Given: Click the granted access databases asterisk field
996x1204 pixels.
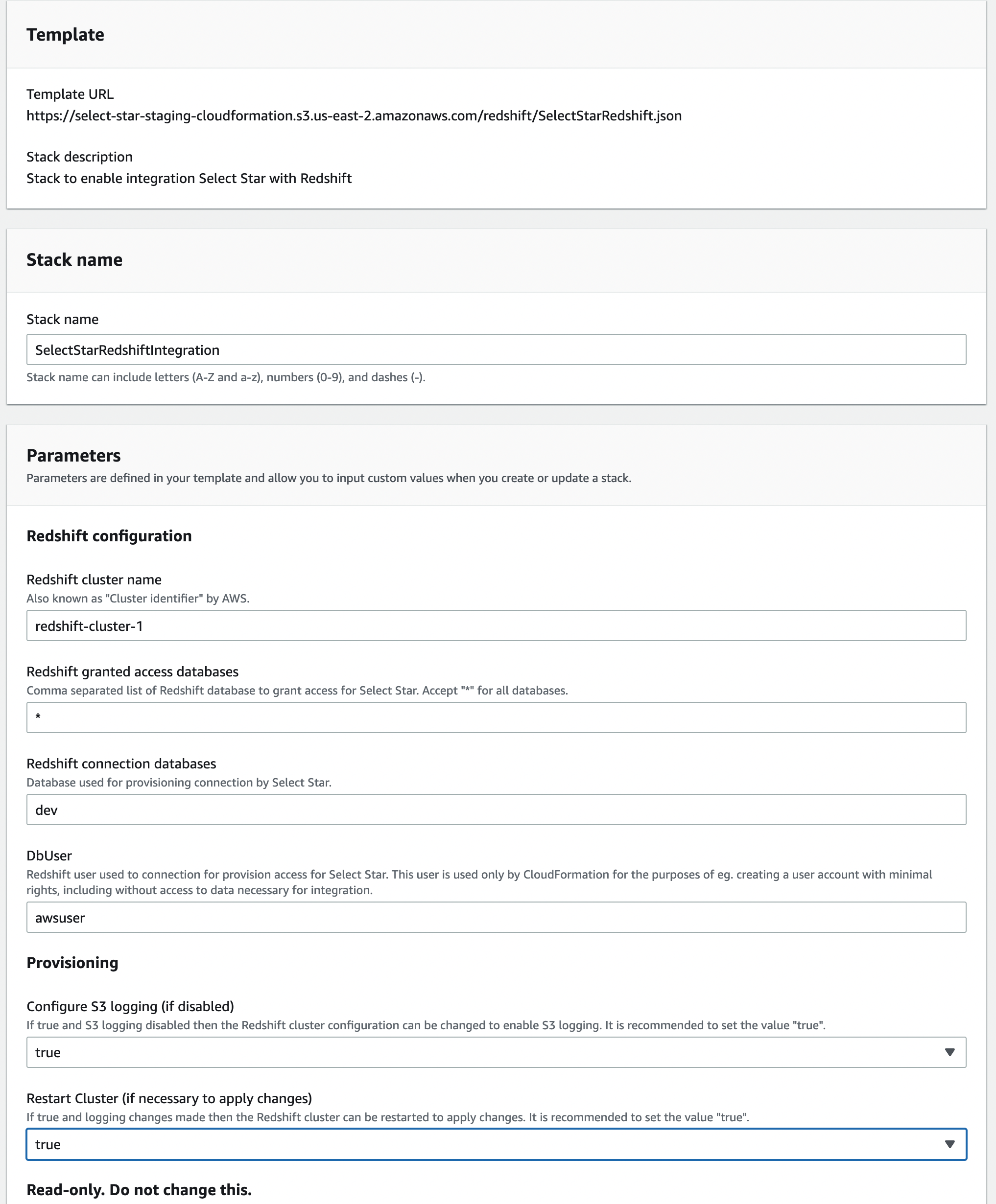Looking at the screenshot, I should pyautogui.click(x=496, y=717).
